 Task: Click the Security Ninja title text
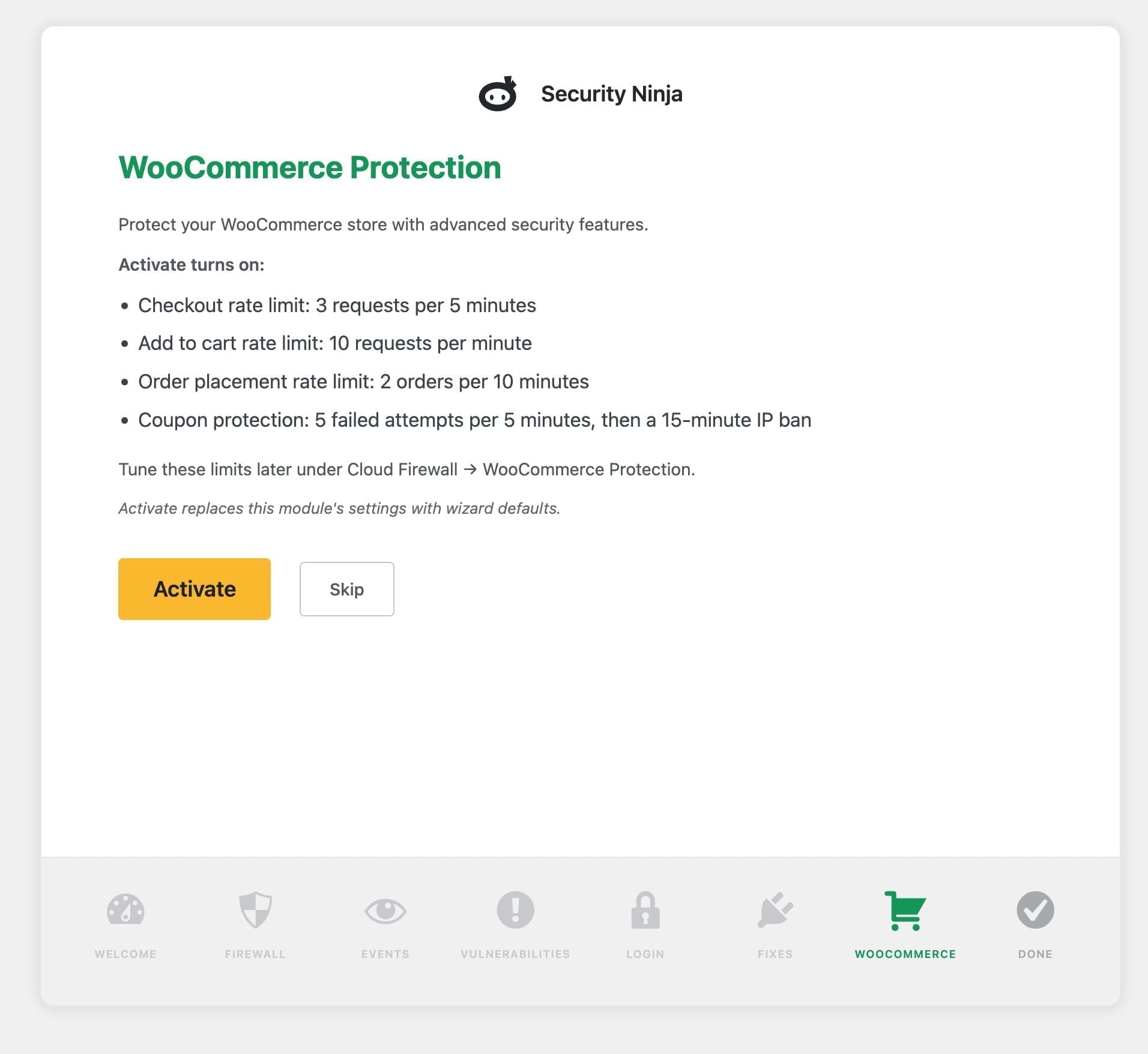point(611,94)
